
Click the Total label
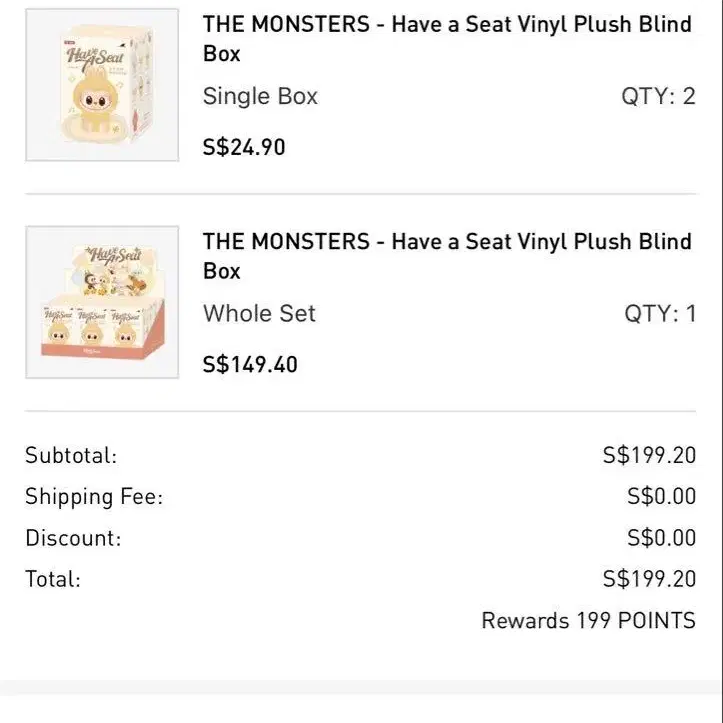[53, 578]
